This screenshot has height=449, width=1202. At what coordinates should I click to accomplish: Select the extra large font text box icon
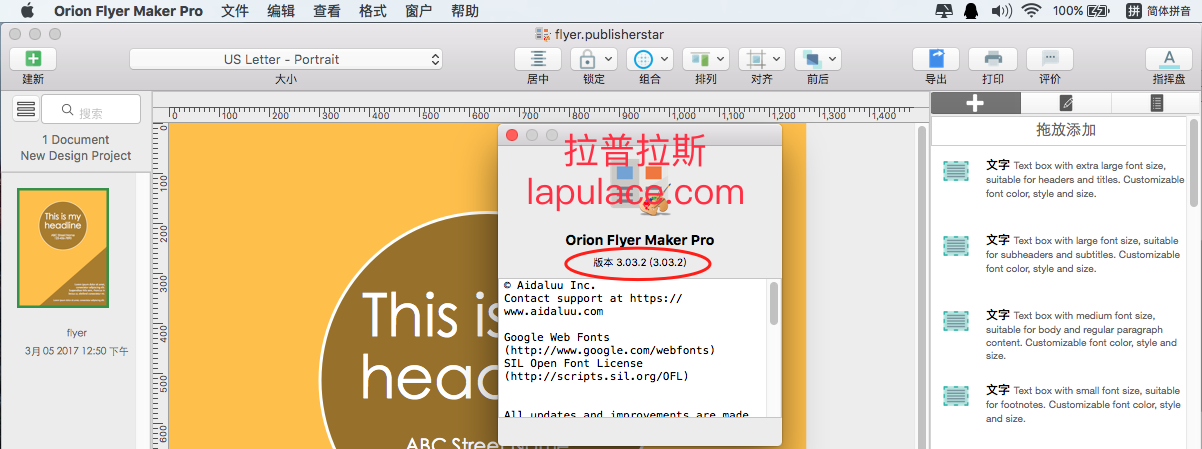click(x=956, y=171)
